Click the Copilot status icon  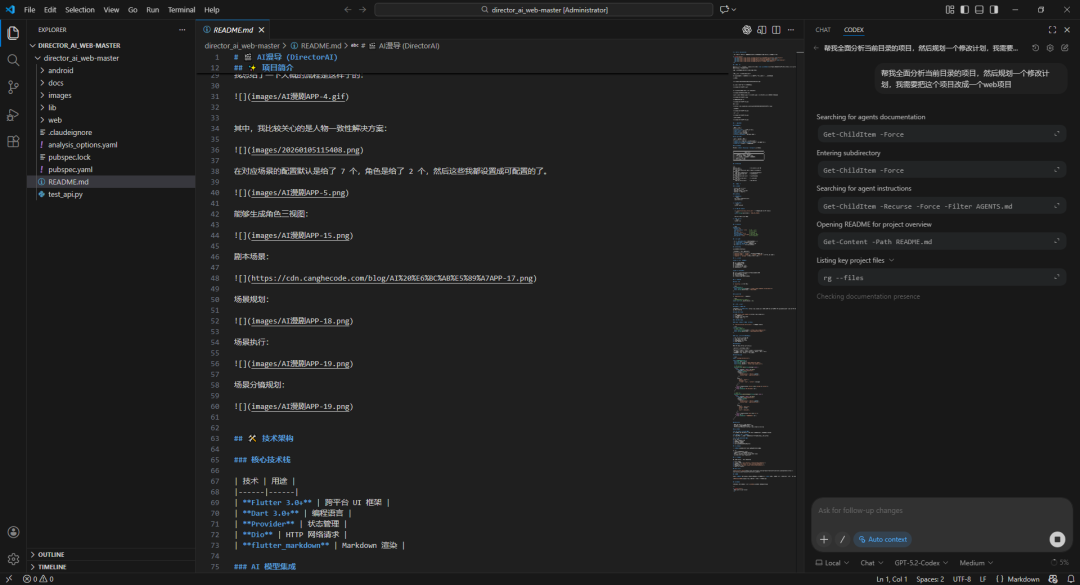coord(1053,579)
